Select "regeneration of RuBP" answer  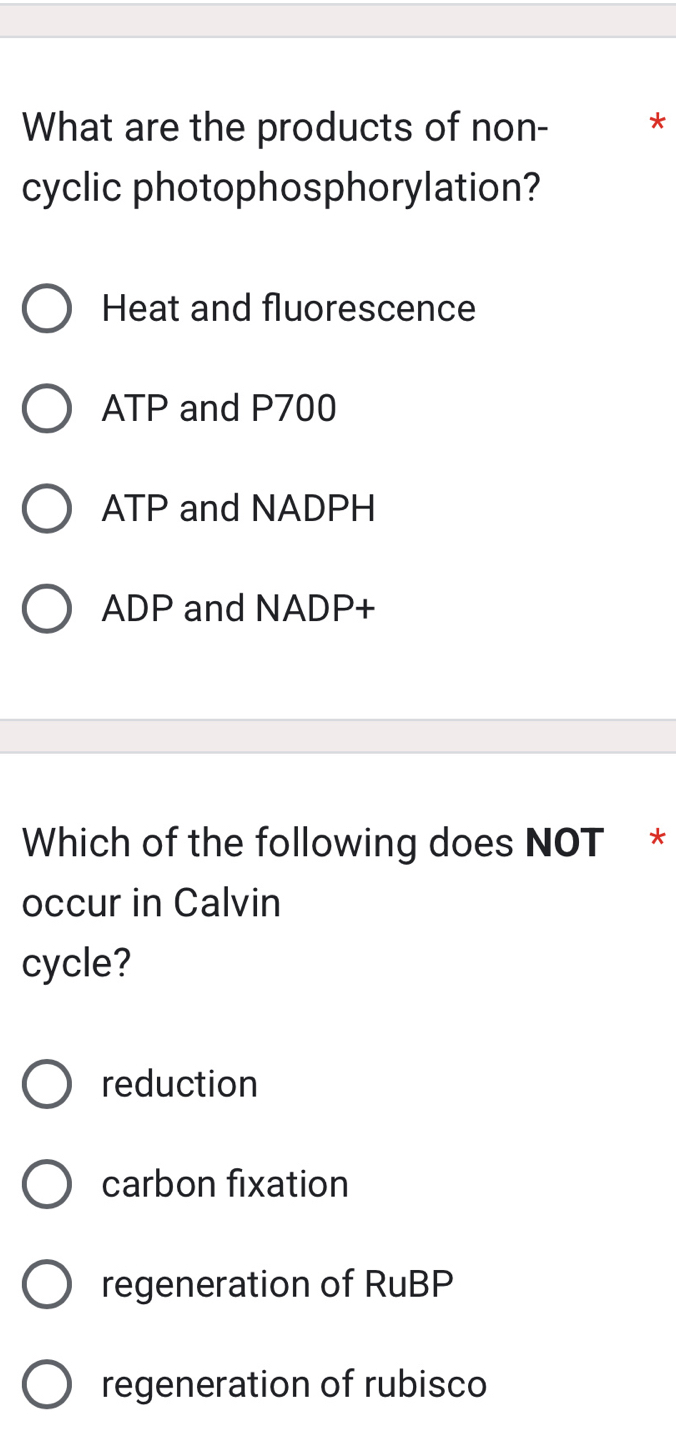click(46, 1285)
